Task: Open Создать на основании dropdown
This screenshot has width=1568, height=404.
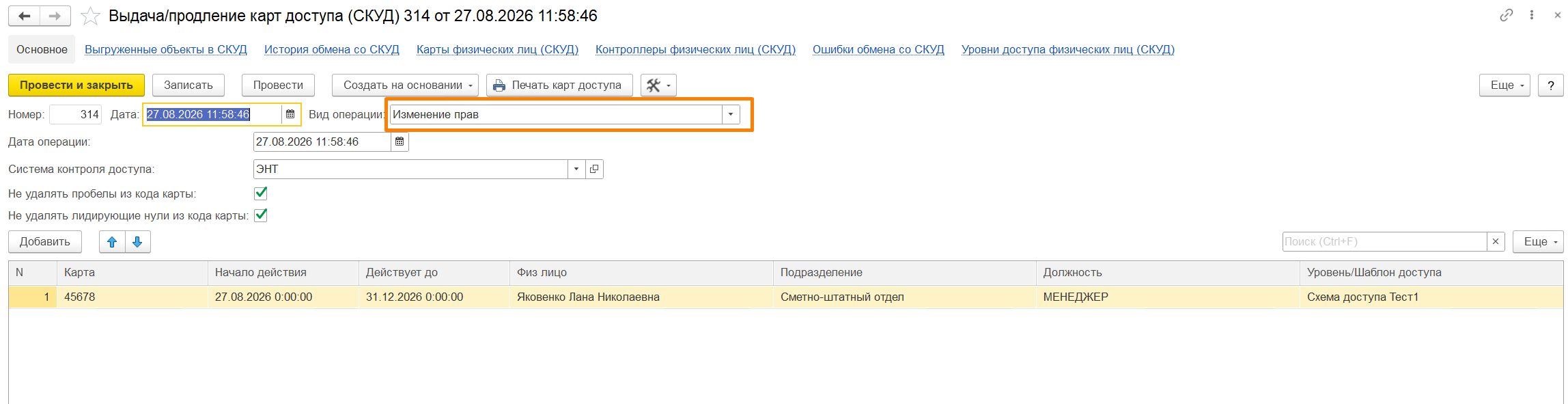Action: tap(405, 85)
